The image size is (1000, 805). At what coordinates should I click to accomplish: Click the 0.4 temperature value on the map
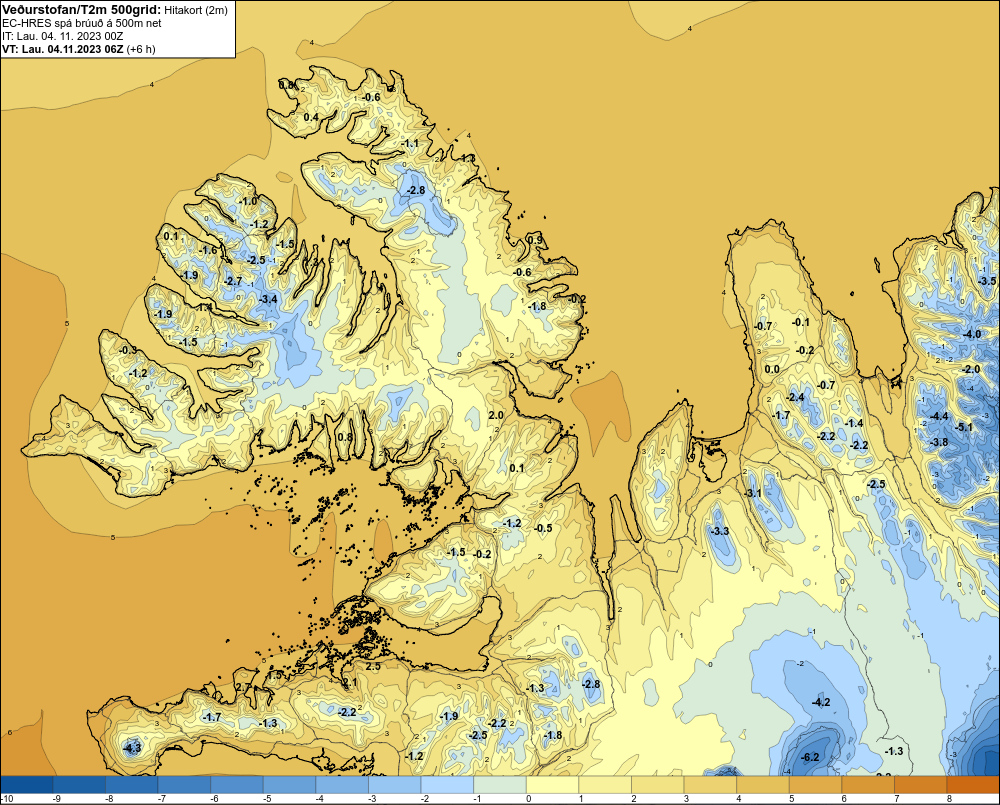(311, 117)
